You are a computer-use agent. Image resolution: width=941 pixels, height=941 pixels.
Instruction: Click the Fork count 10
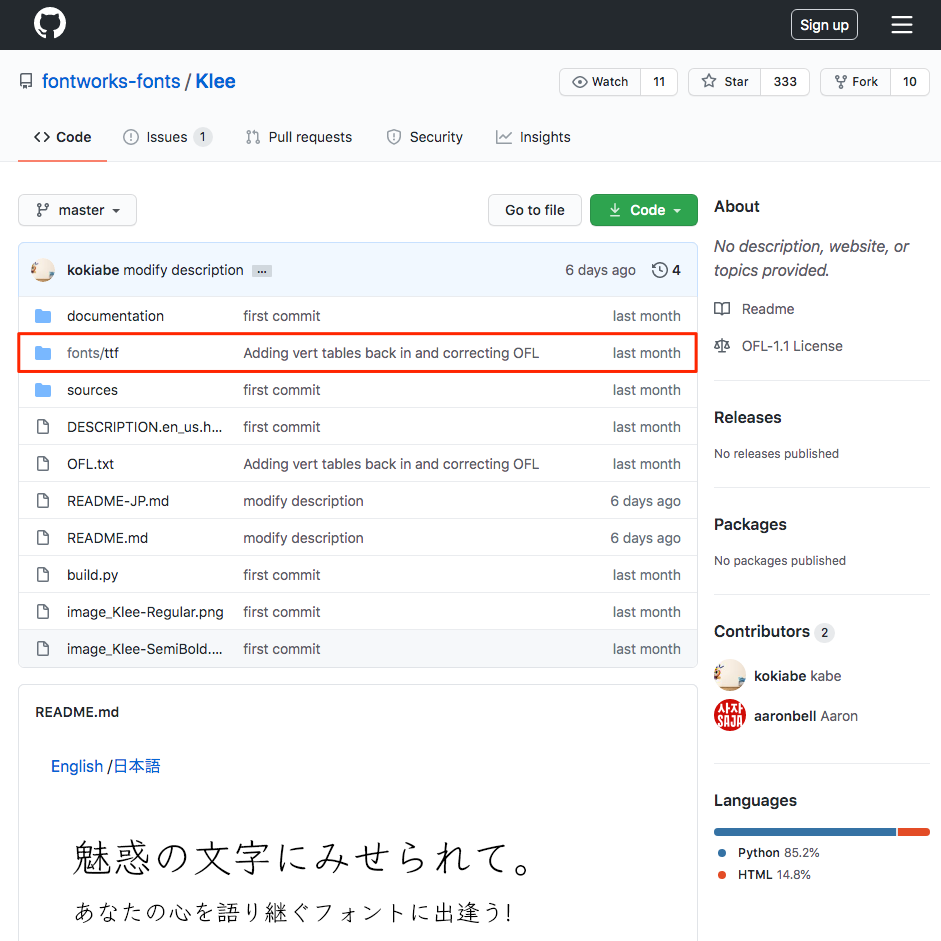[x=910, y=82]
